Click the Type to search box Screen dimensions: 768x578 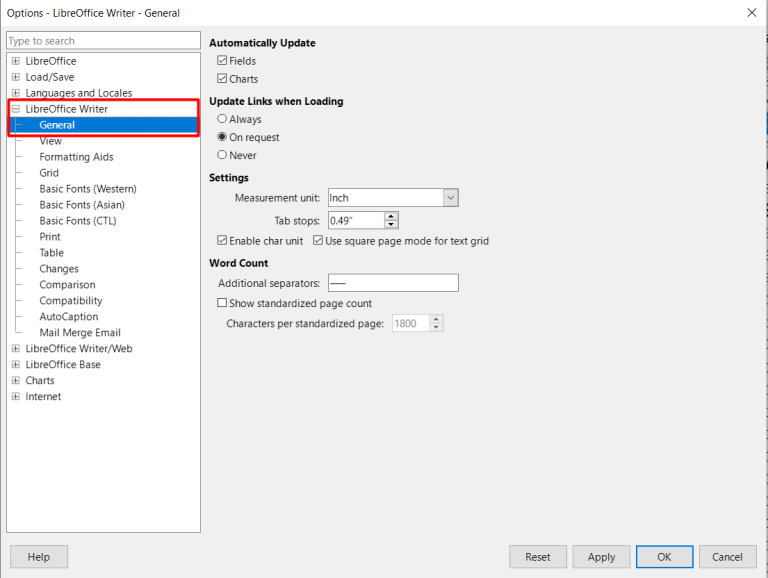click(x=103, y=41)
